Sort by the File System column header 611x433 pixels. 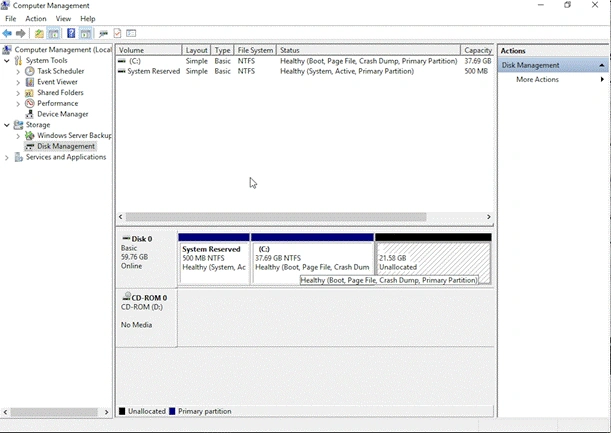(255, 50)
